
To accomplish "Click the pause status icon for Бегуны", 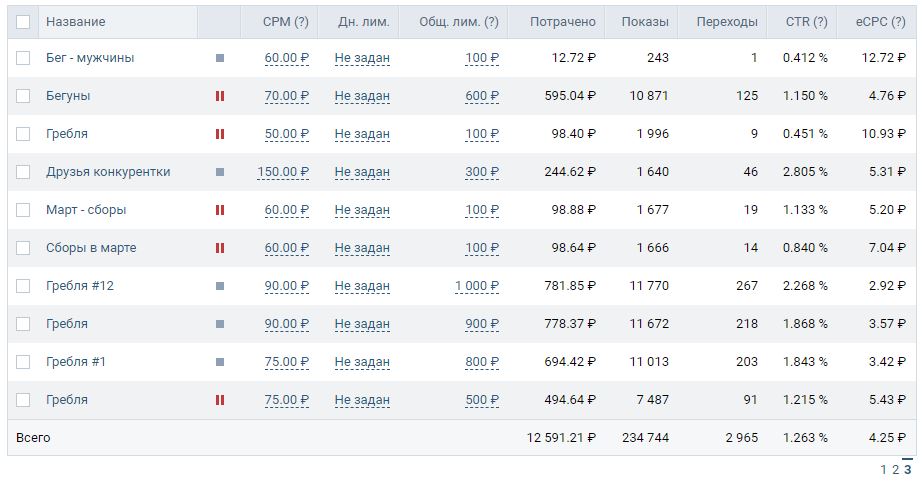I will click(220, 96).
